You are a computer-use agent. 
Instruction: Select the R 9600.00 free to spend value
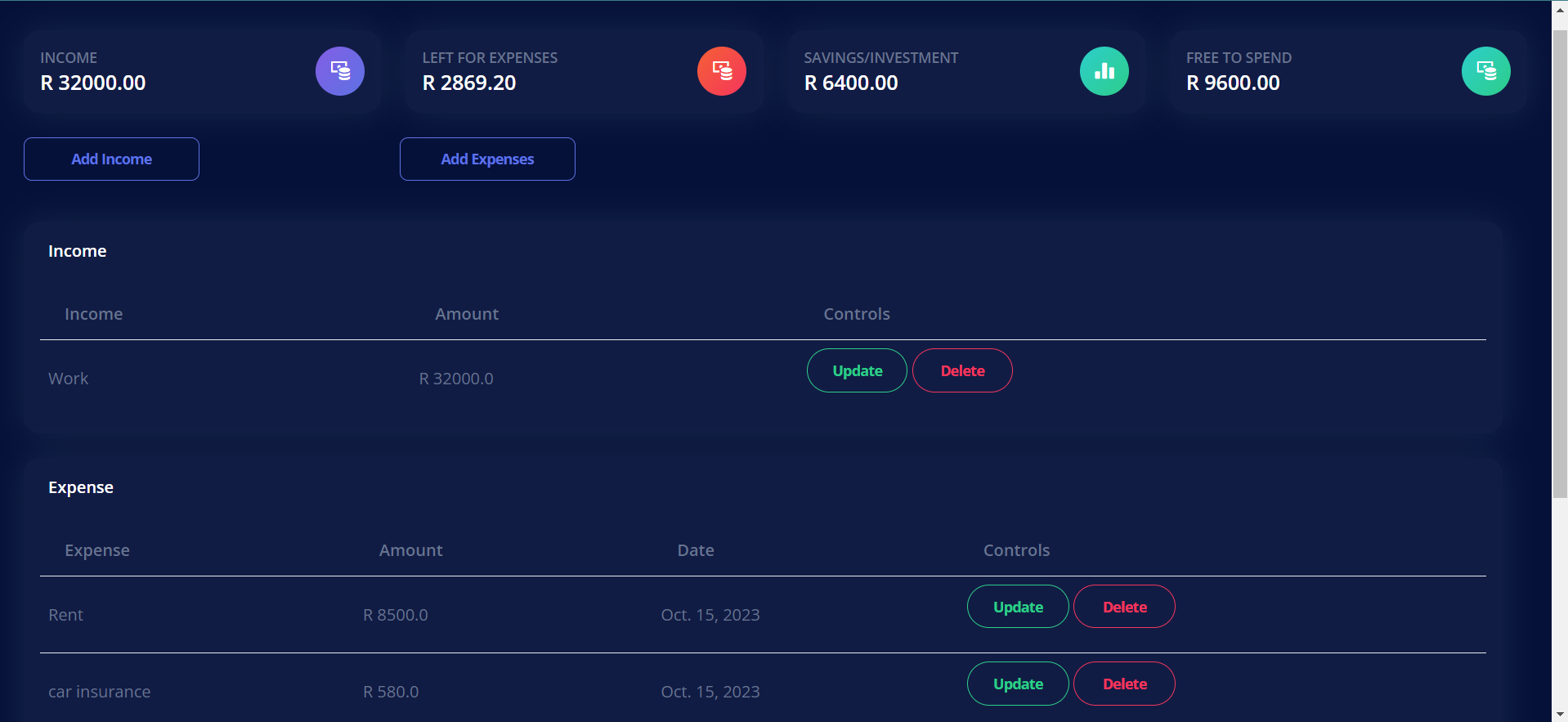1233,83
